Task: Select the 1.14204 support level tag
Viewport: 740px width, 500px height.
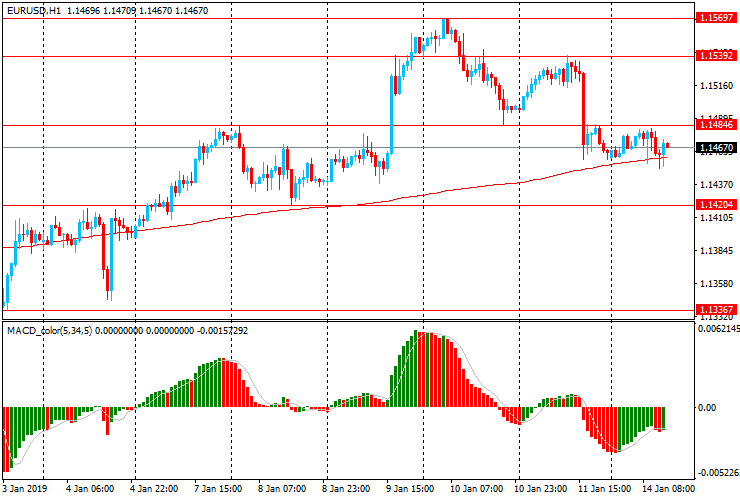Action: point(714,205)
